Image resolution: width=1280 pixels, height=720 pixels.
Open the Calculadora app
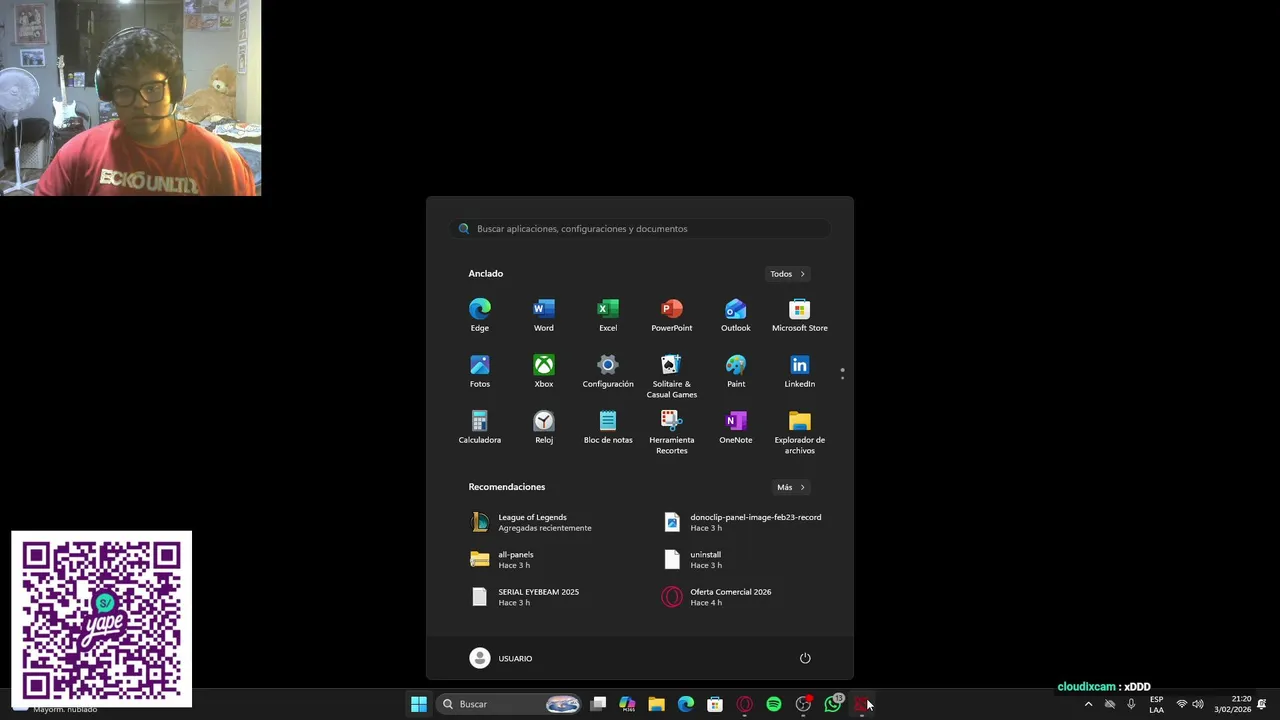(480, 427)
